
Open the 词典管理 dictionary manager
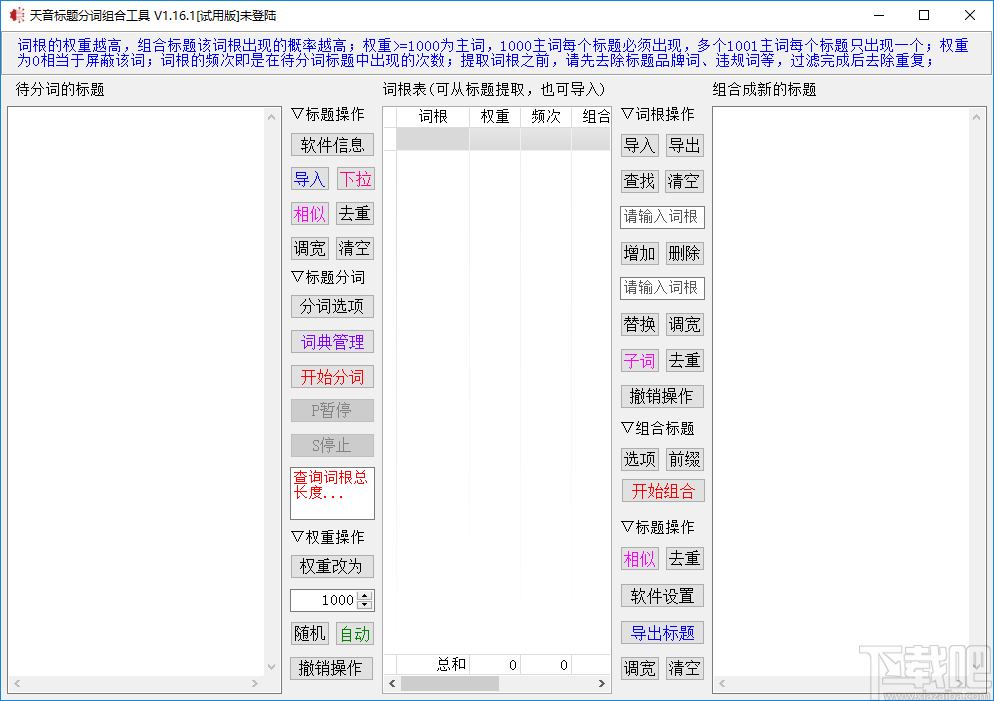[331, 341]
